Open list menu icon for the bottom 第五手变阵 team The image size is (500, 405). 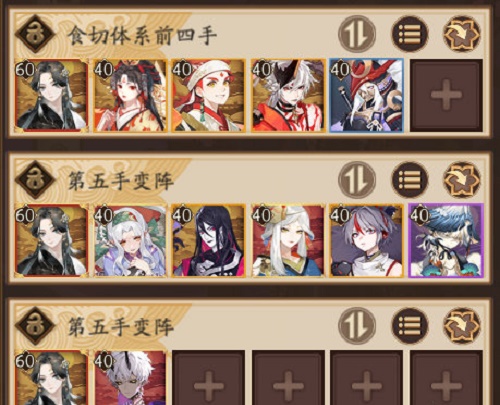pos(410,326)
